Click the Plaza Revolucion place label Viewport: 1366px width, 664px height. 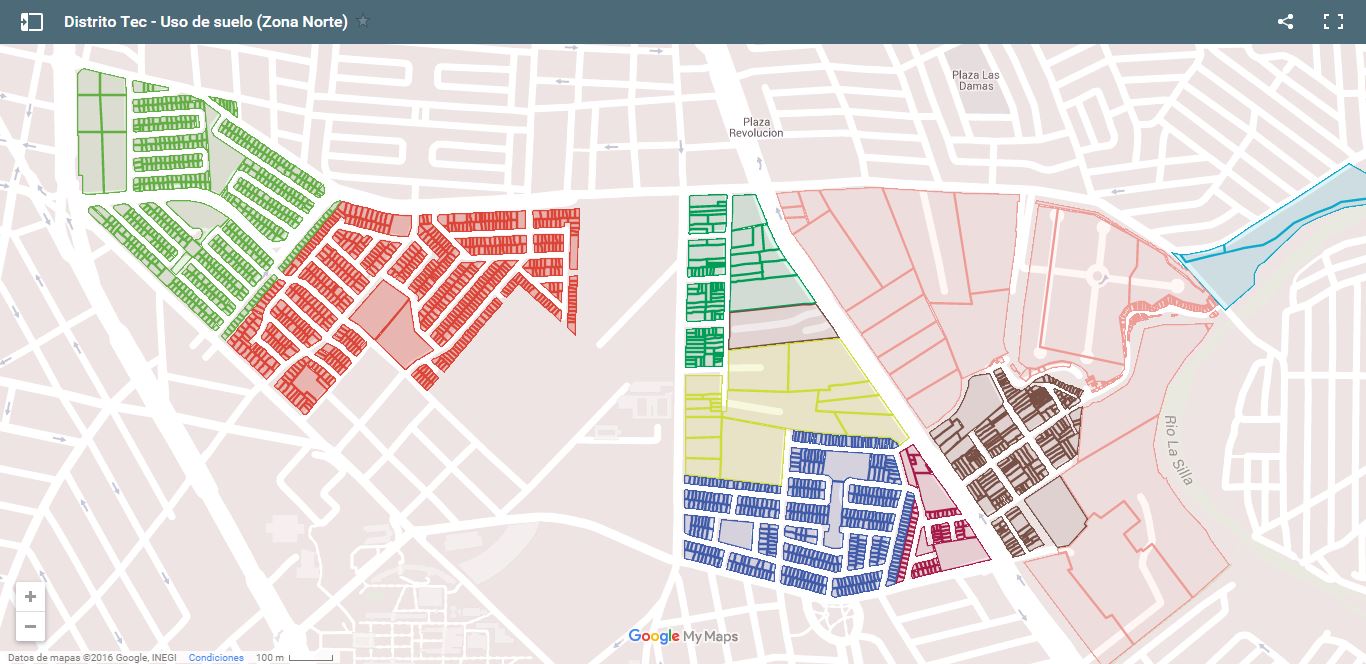[755, 127]
